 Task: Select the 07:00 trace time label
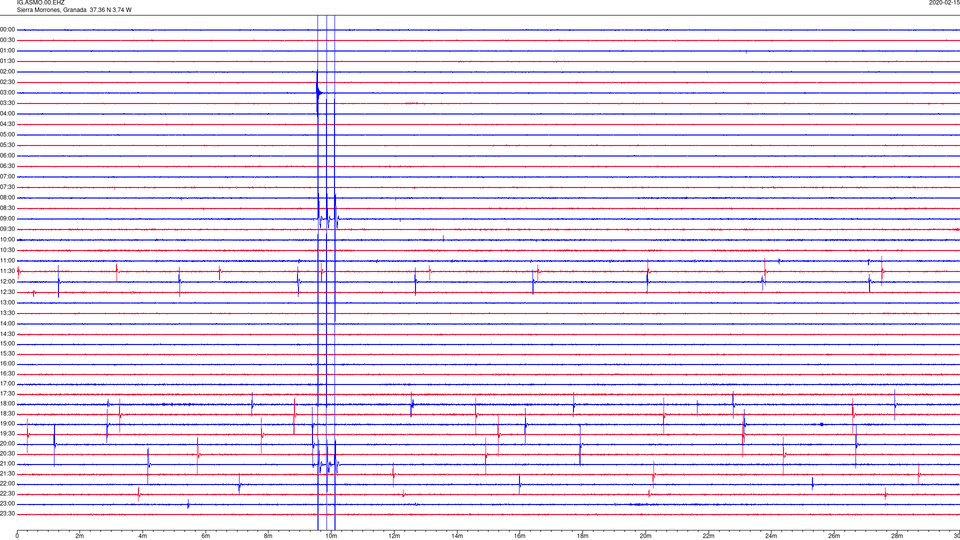tap(7, 176)
